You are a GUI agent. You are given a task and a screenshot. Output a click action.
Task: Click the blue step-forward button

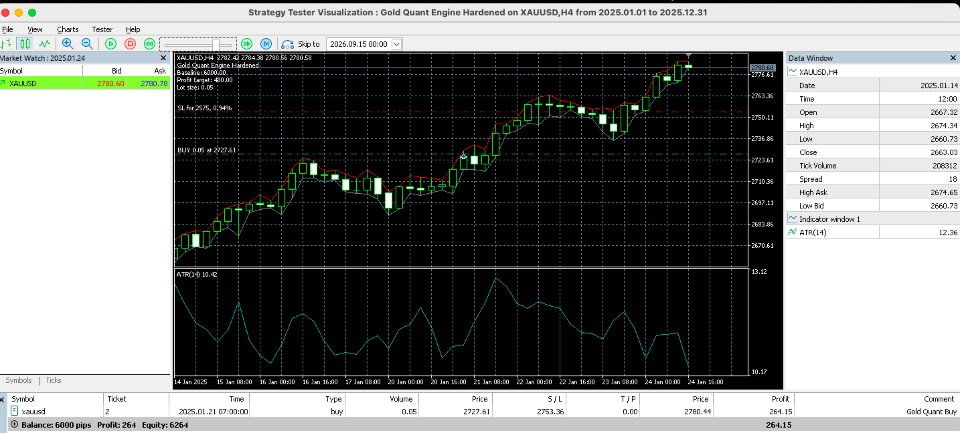pos(266,43)
